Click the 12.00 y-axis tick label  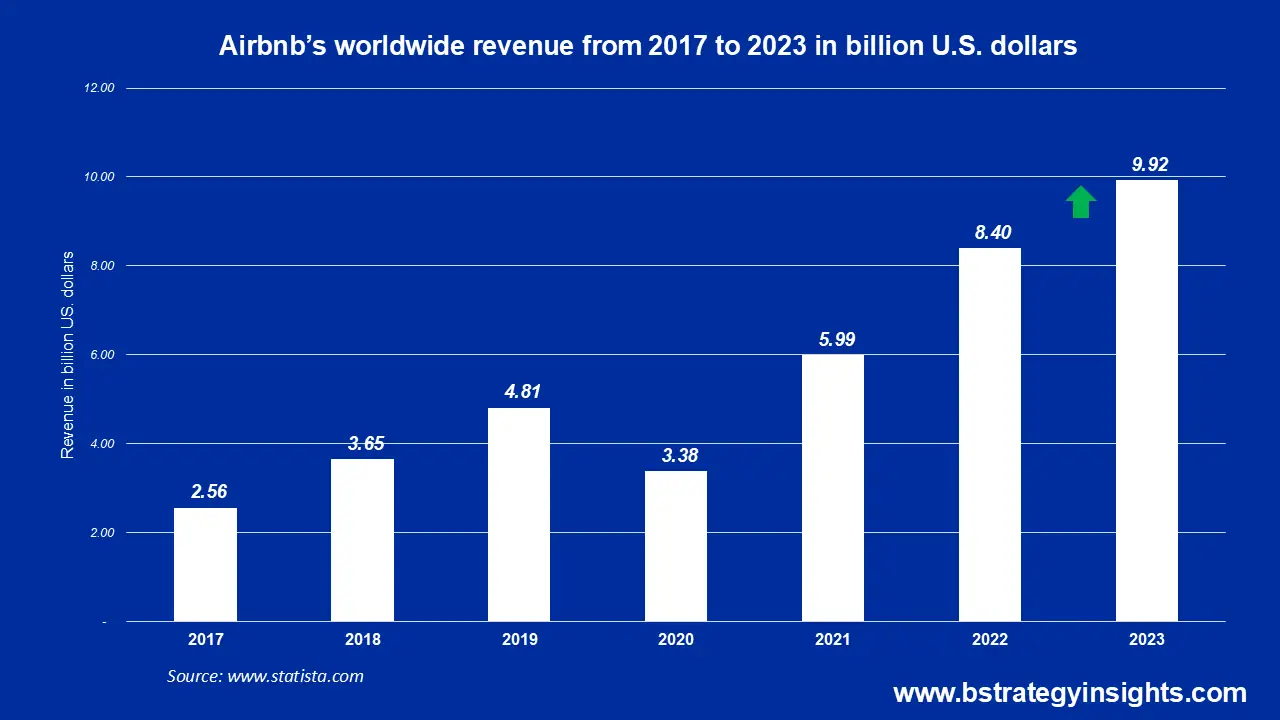pyautogui.click(x=99, y=88)
